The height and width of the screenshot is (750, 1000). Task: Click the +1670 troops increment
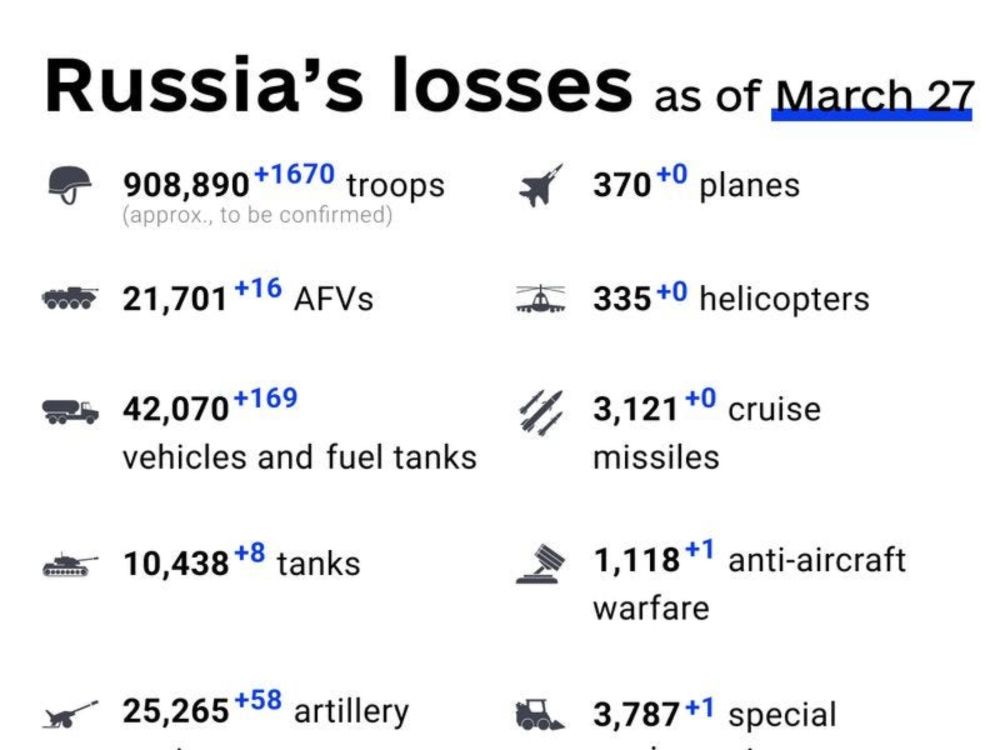point(294,173)
